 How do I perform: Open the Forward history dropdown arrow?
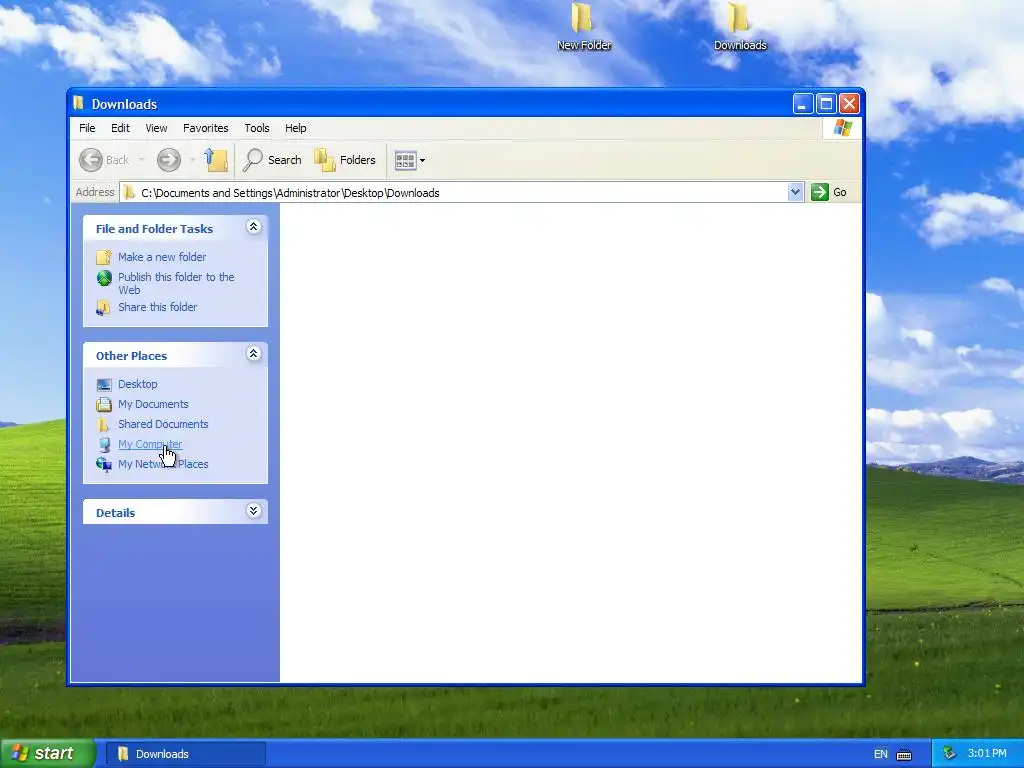pos(192,160)
